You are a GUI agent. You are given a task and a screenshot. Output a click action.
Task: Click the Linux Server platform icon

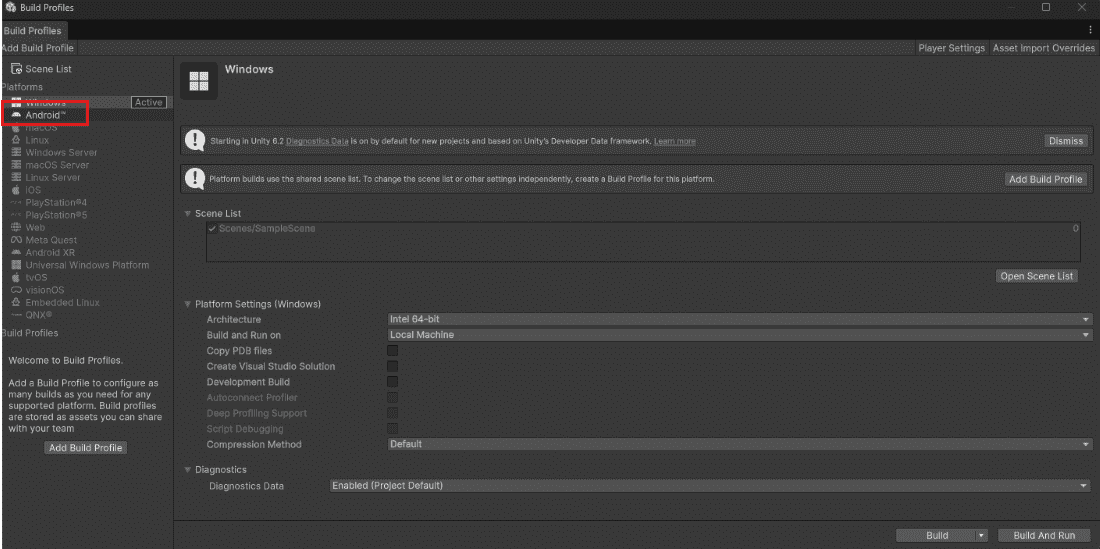click(x=16, y=177)
